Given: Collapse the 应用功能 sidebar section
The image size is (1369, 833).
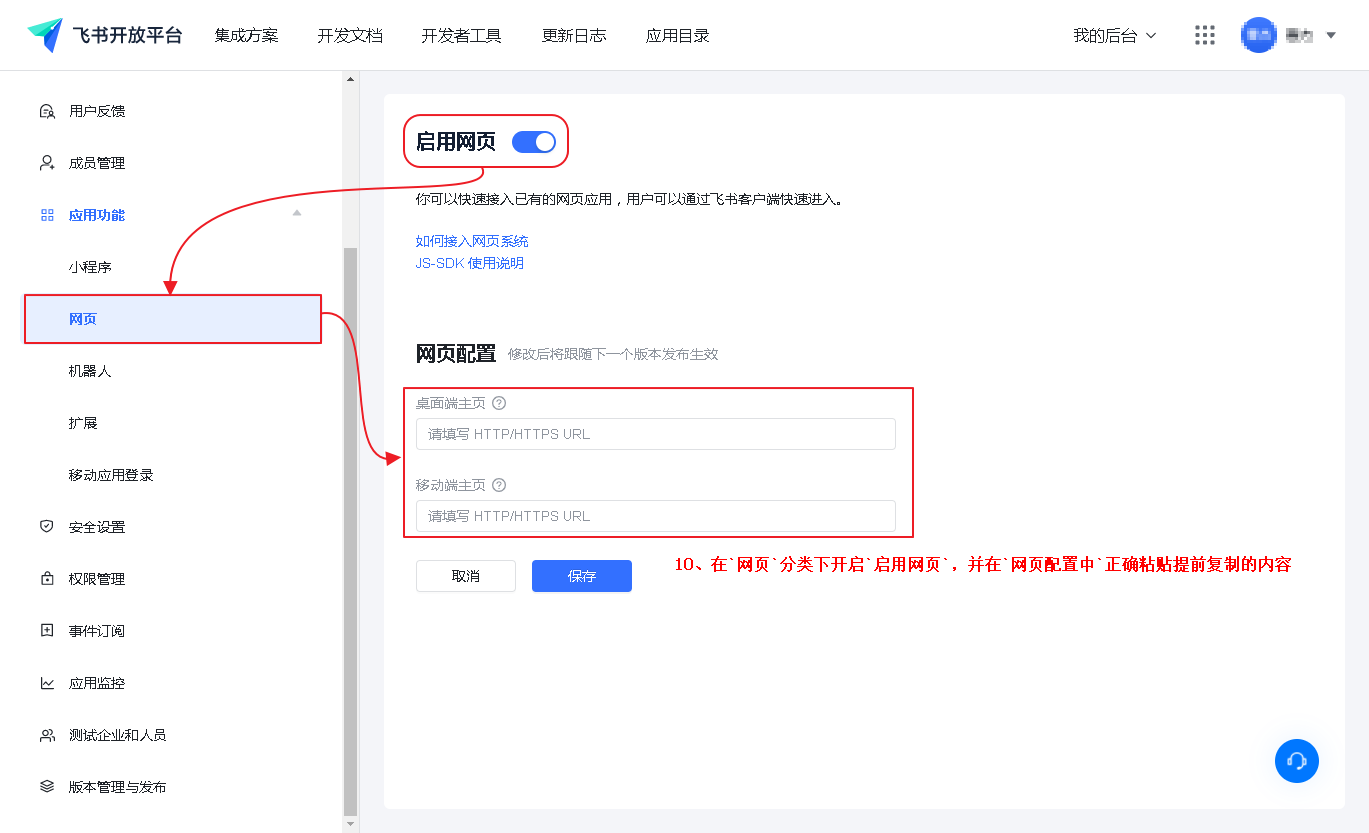Looking at the screenshot, I should pos(296,214).
